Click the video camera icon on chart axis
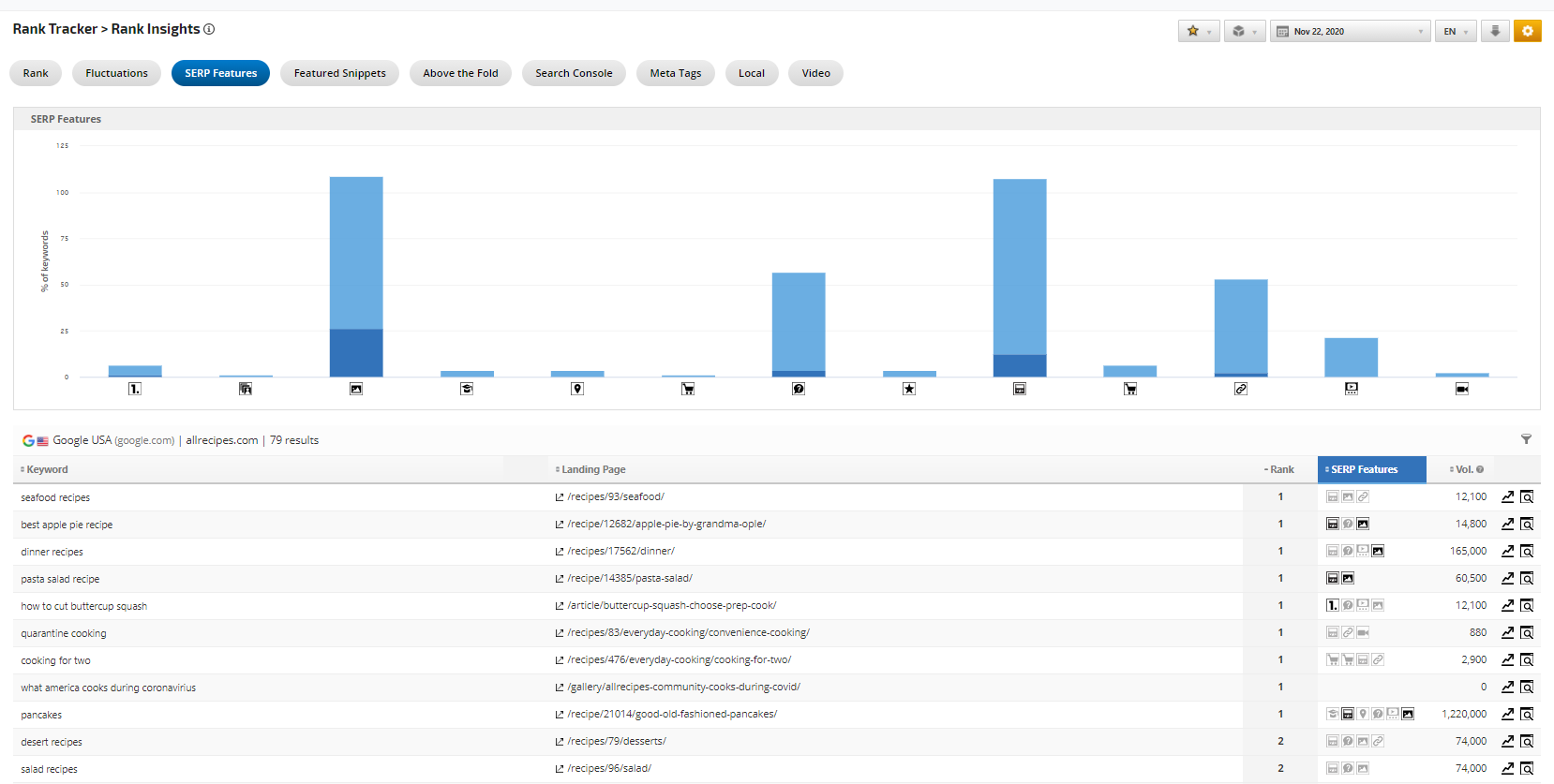Image resolution: width=1554 pixels, height=784 pixels. point(1461,389)
